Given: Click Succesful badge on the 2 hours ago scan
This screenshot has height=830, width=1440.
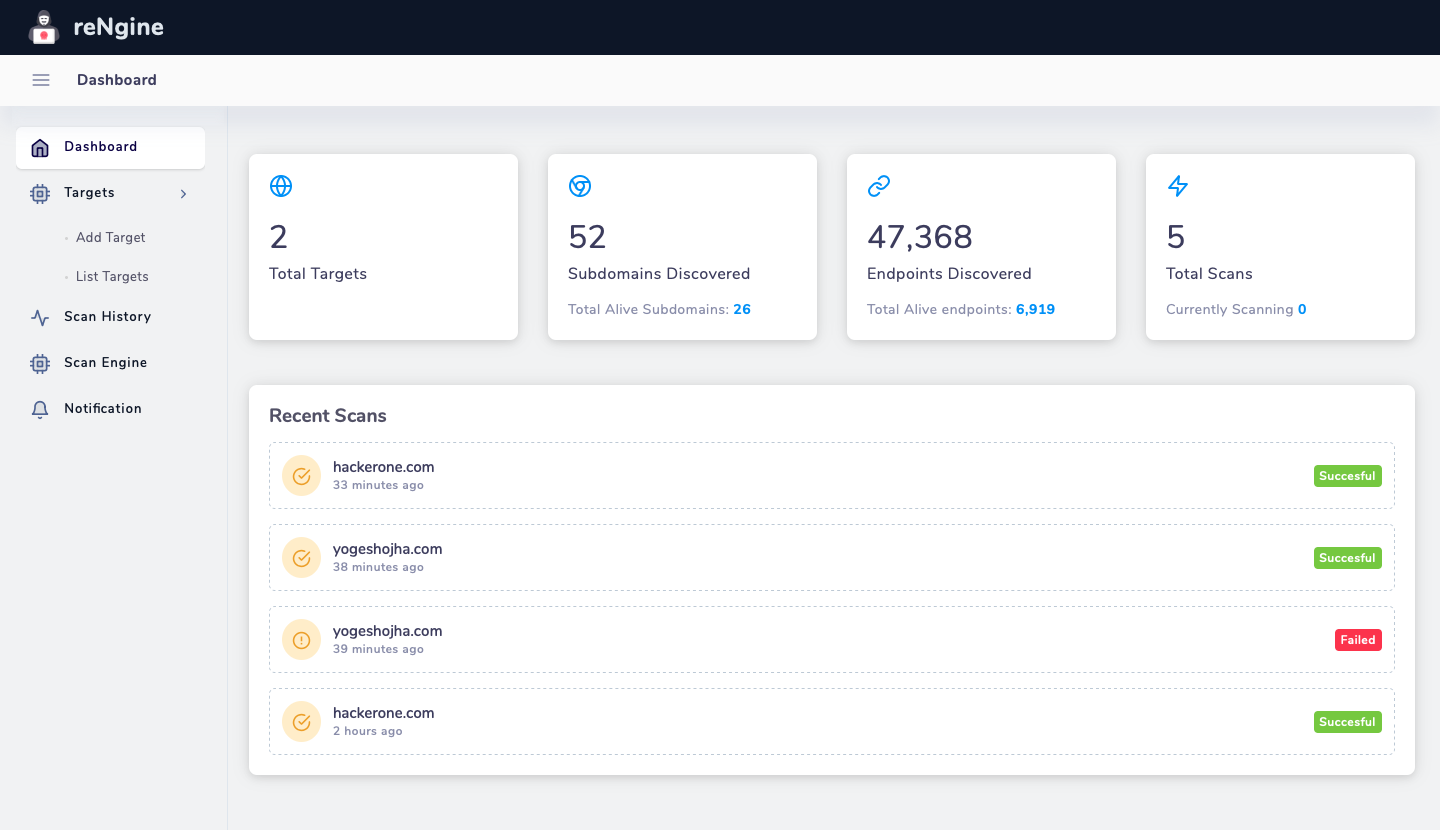Looking at the screenshot, I should pos(1348,722).
